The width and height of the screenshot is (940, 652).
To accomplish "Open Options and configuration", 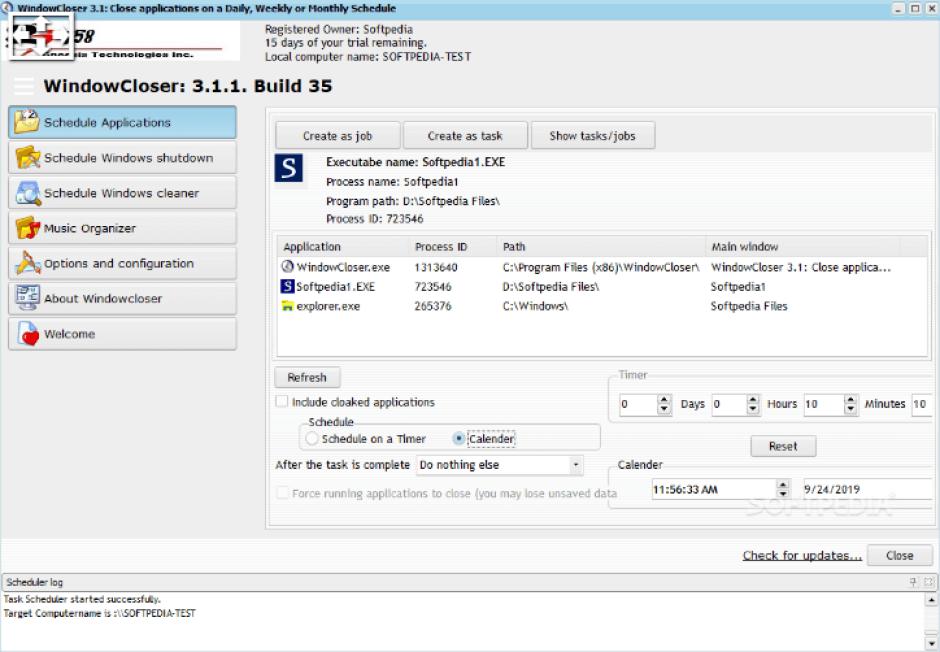I will pyautogui.click(x=122, y=264).
